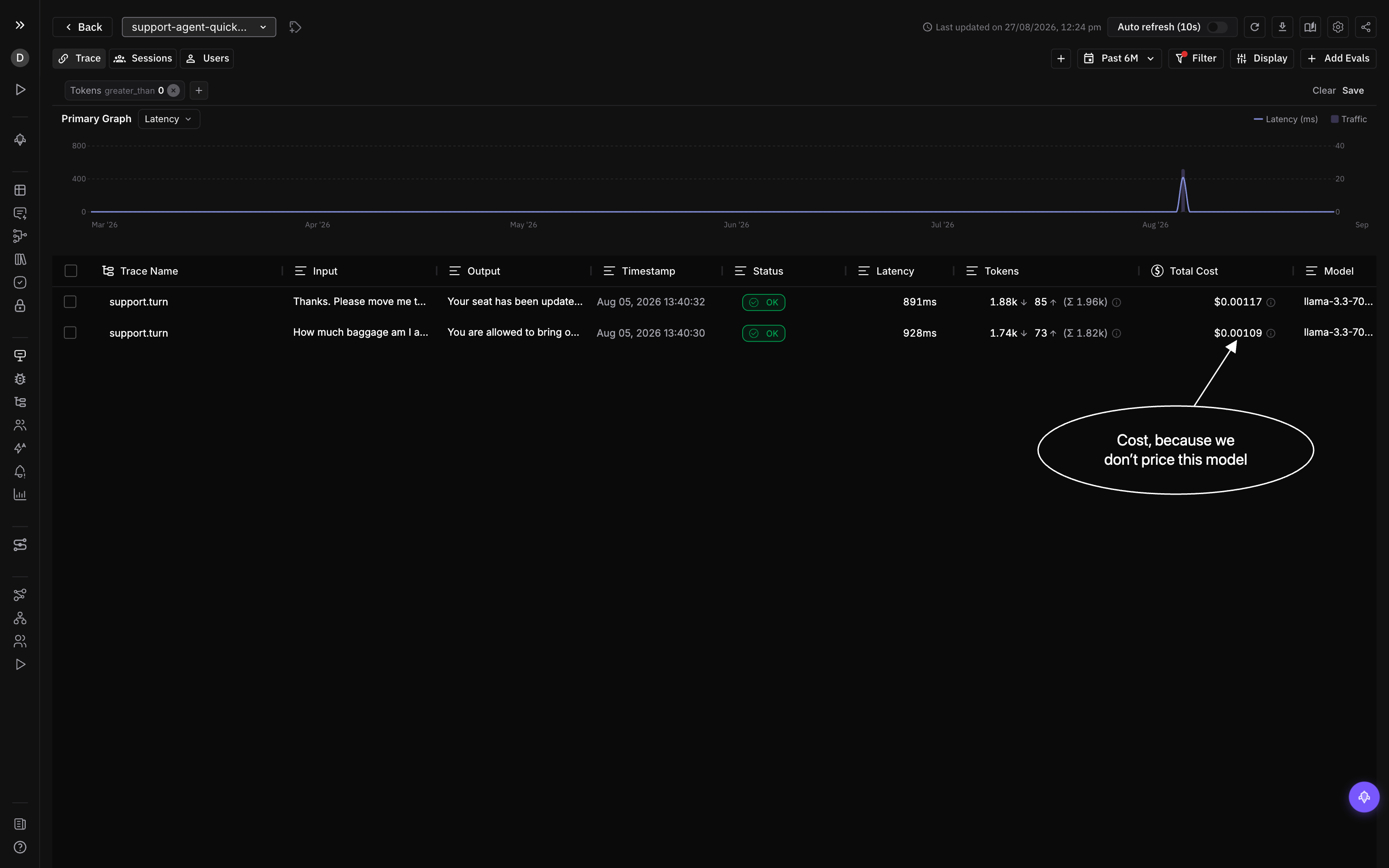
Task: Click plus button left of Past 6M
Action: coord(1061,59)
